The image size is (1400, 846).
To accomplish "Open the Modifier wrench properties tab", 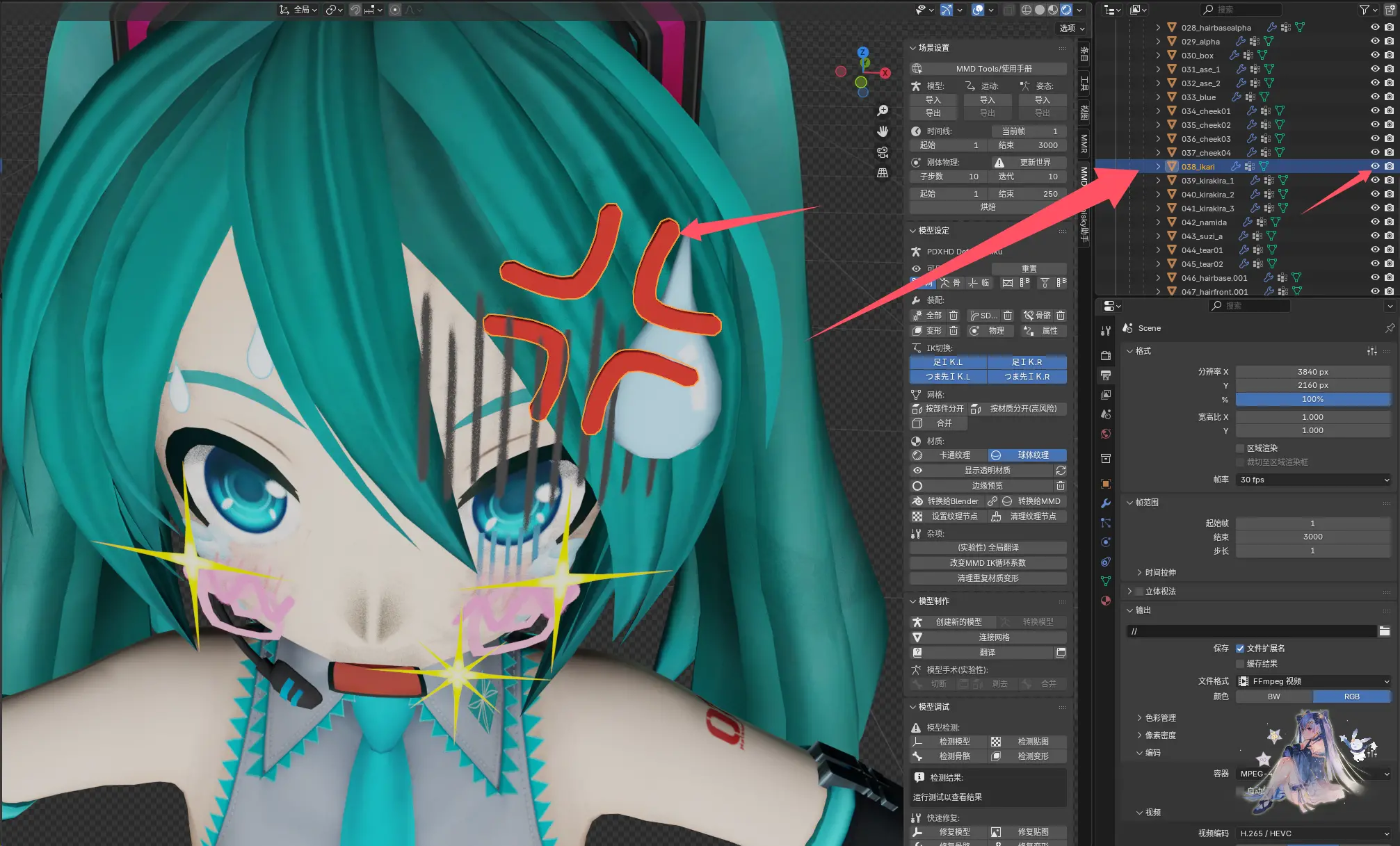I will [x=1106, y=503].
